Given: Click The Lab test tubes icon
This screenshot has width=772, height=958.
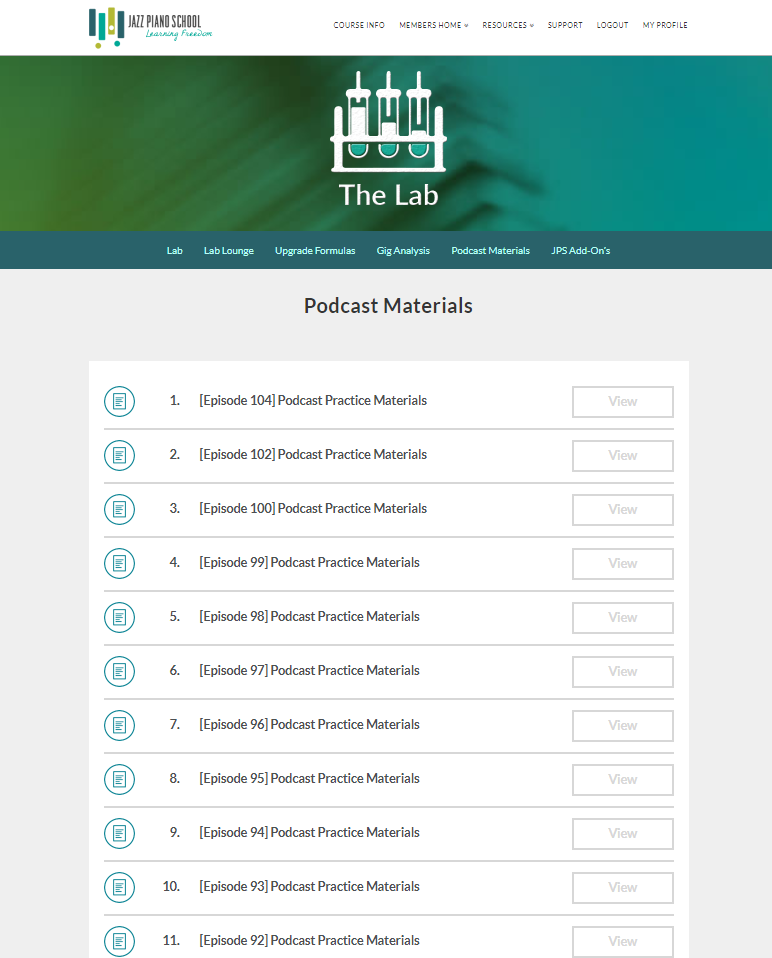Looking at the screenshot, I should click(388, 122).
